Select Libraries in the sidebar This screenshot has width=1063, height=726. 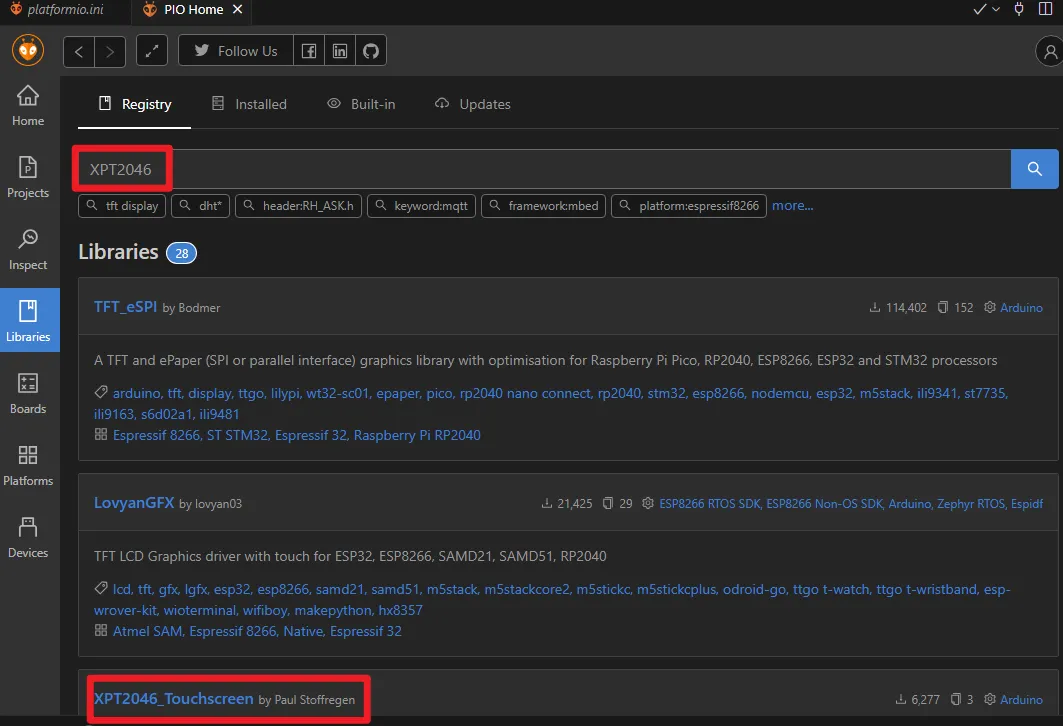click(29, 320)
